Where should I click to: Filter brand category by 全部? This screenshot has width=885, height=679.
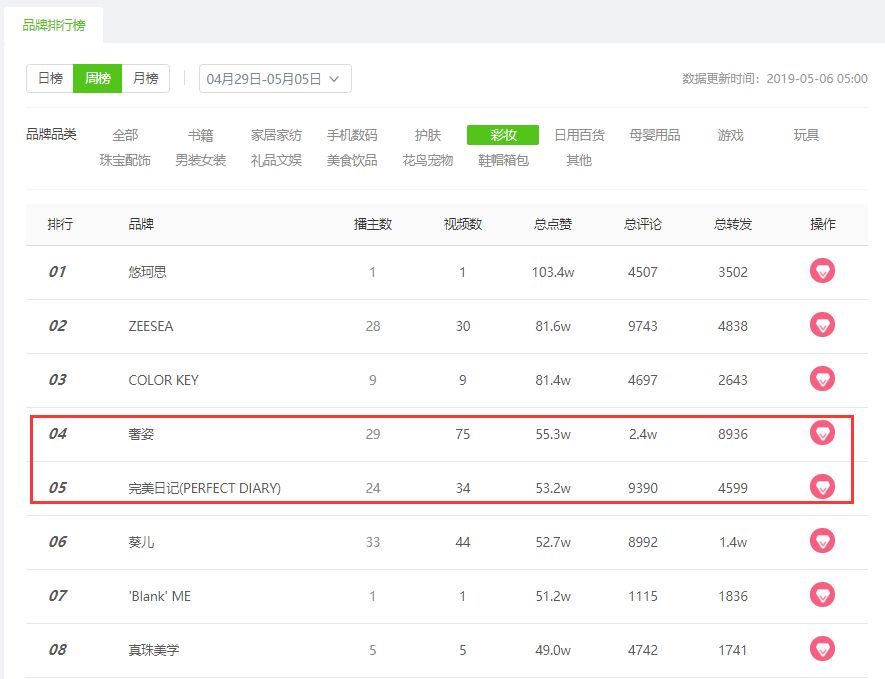[x=125, y=135]
